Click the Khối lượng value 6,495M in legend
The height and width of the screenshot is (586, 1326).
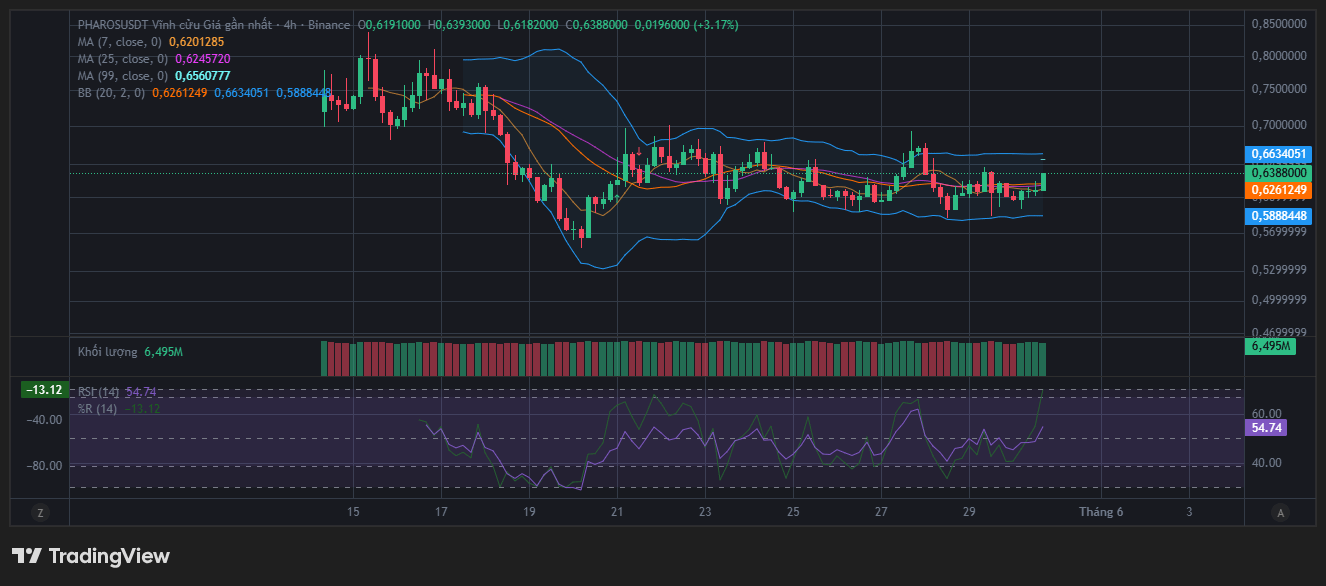tap(163, 352)
